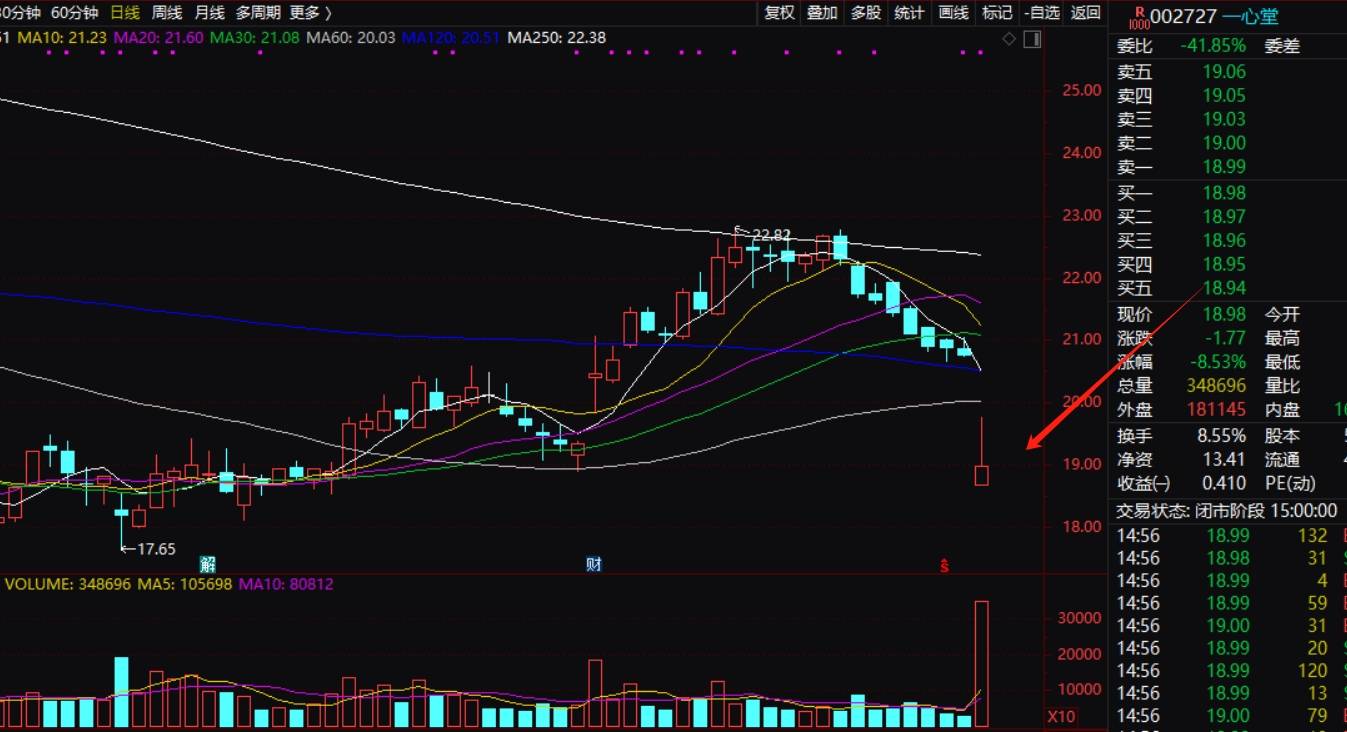The image size is (1347, 732).
Task: Click the 标记 mark button
Action: 997,13
